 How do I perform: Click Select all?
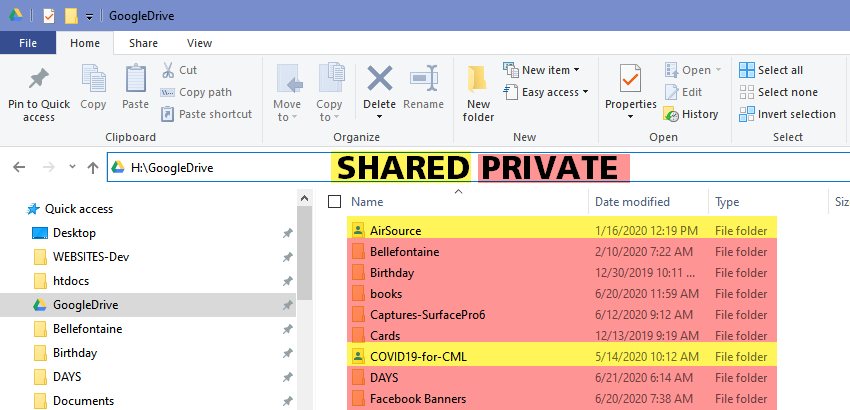click(x=771, y=70)
